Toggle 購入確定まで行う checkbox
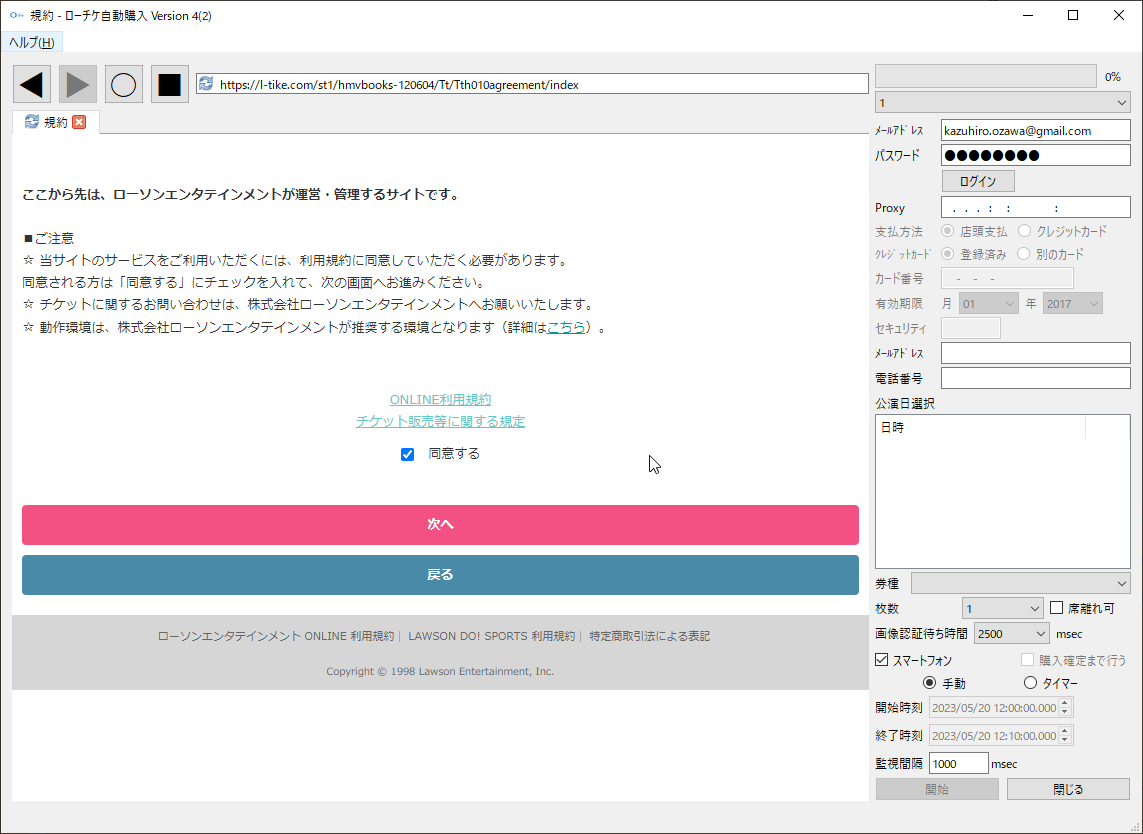Screen dimensions: 1143x834 click(1027, 660)
